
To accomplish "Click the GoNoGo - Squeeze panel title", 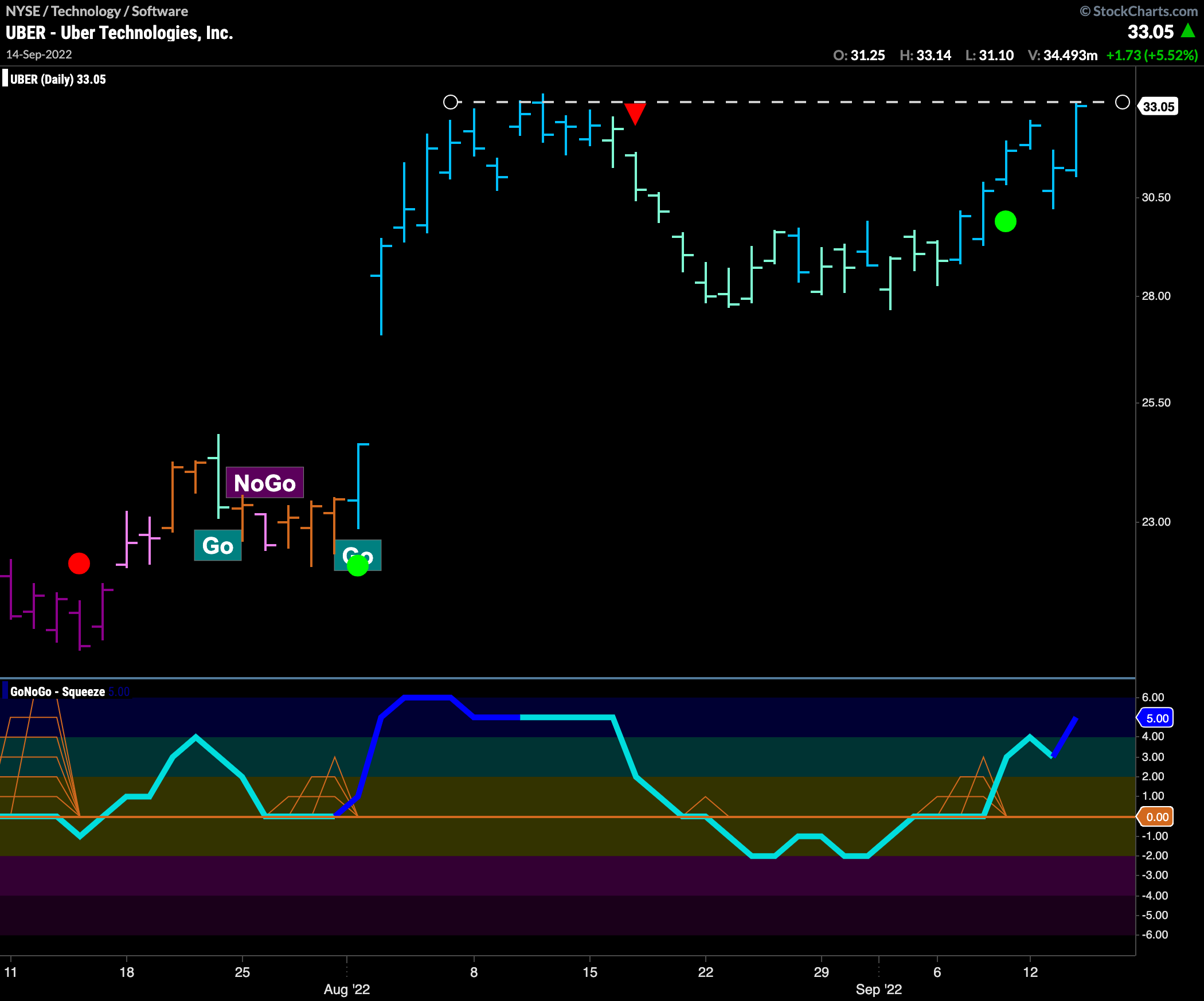I will pos(57,691).
